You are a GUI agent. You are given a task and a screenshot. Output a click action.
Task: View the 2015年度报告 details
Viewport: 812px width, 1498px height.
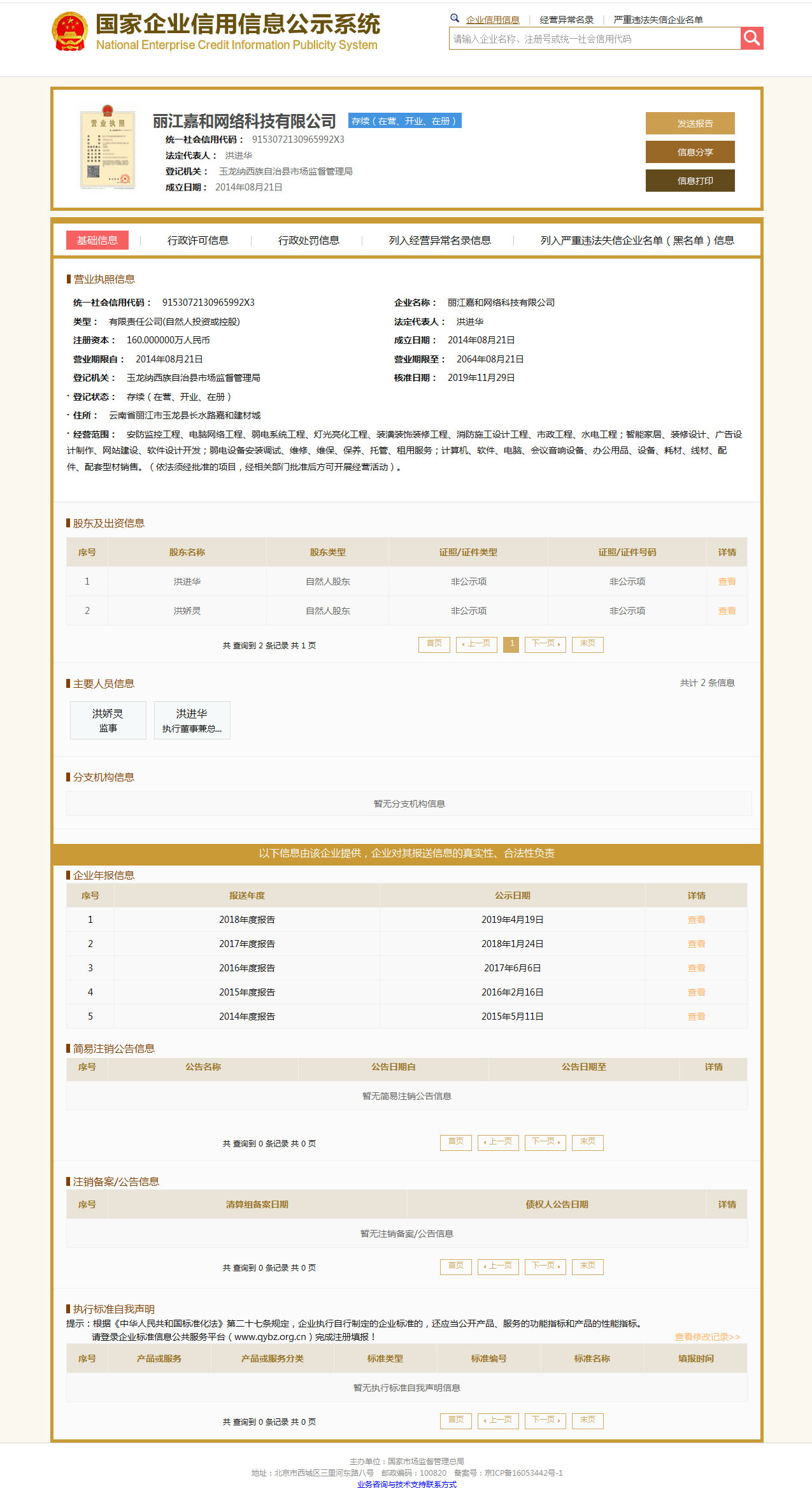696,992
